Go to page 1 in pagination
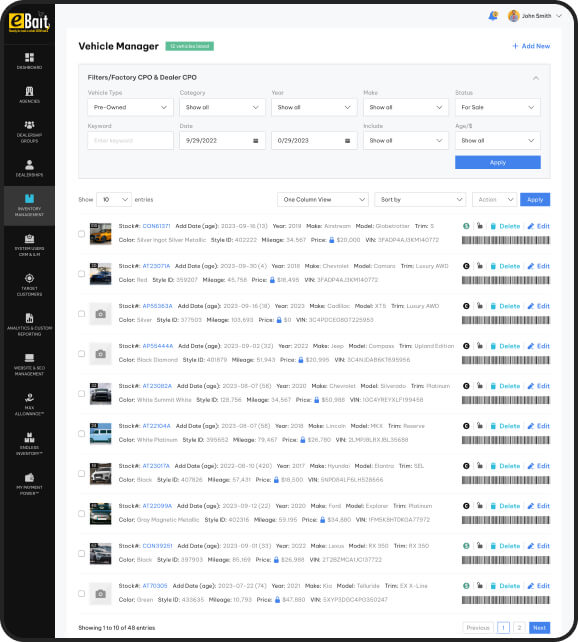Screen dimensions: 578x642 point(503,628)
